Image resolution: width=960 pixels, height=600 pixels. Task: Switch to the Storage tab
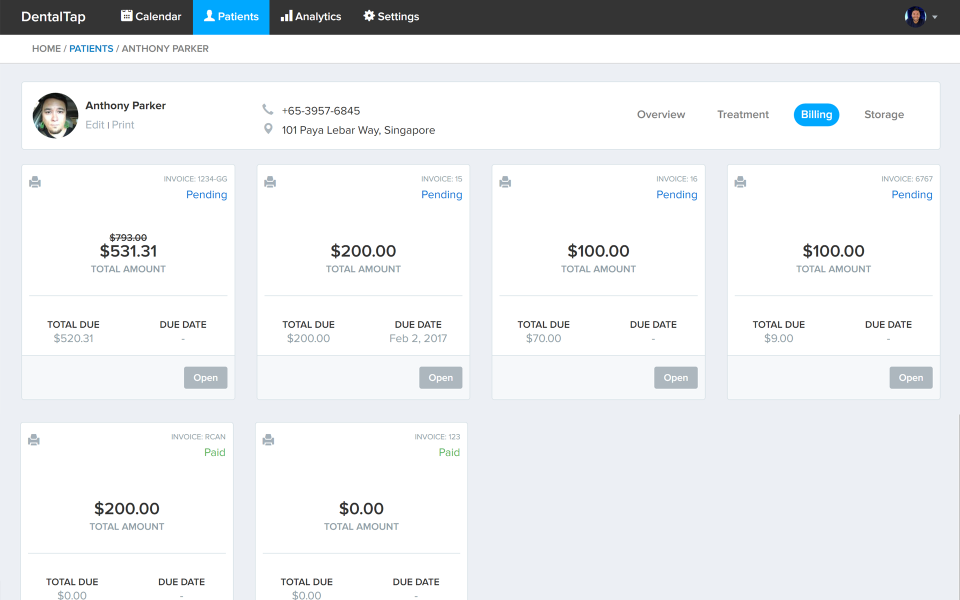pos(884,114)
